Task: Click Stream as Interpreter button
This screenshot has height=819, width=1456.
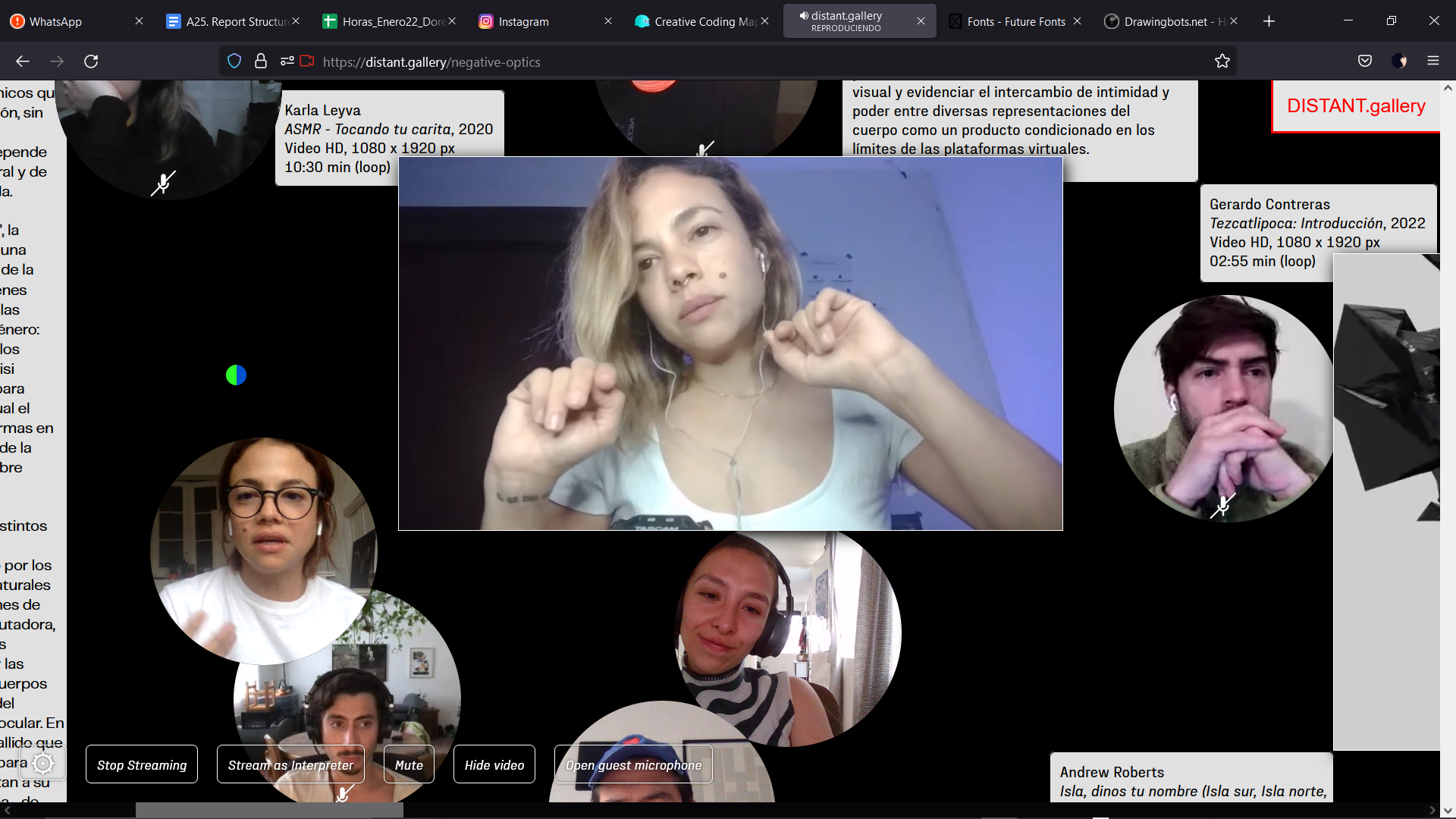Action: (290, 764)
